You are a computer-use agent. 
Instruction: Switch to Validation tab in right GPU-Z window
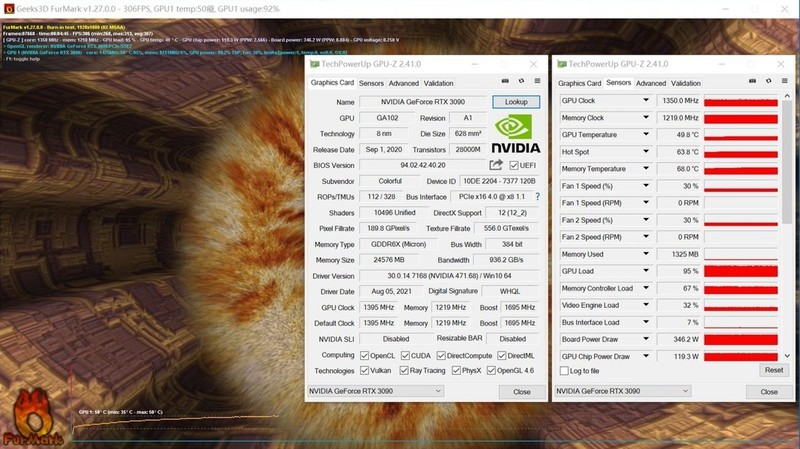point(686,83)
